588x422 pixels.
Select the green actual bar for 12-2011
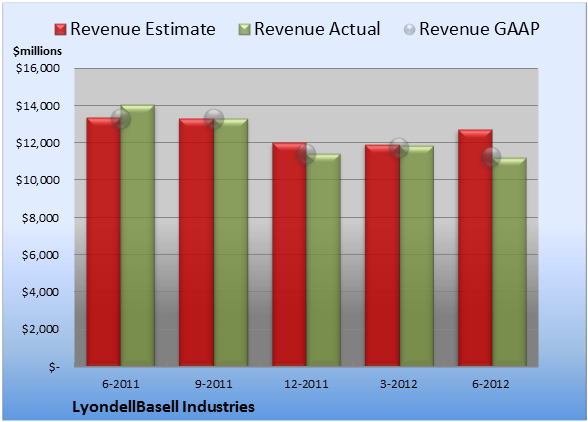point(323,260)
